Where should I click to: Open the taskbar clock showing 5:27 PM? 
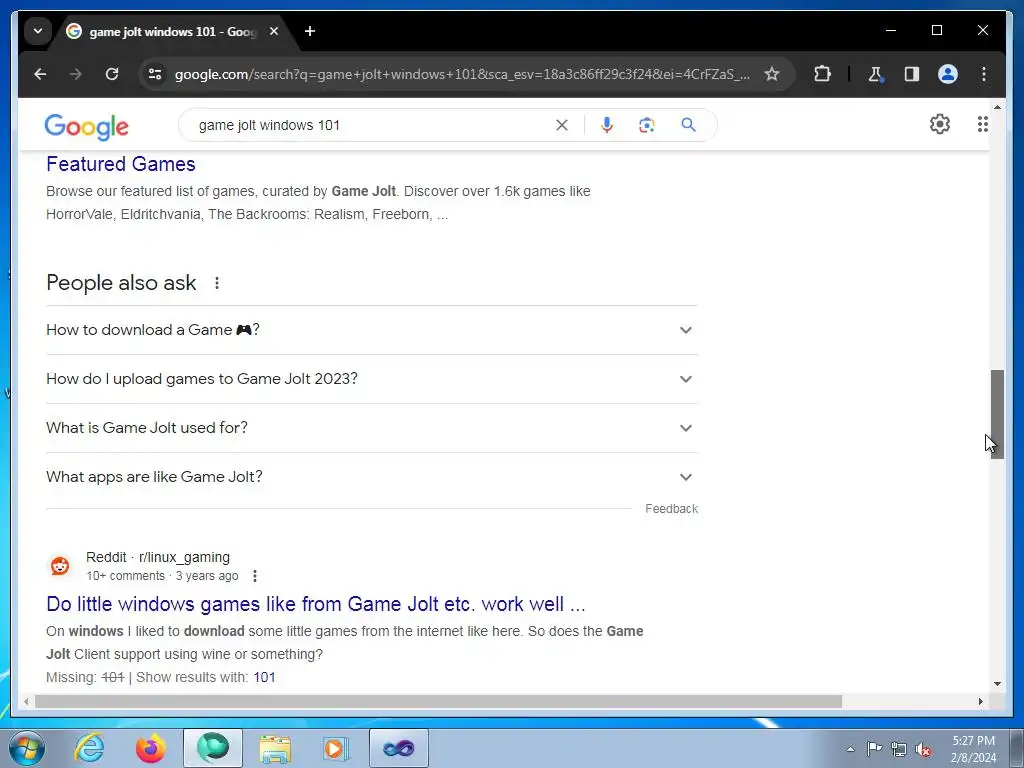point(973,749)
